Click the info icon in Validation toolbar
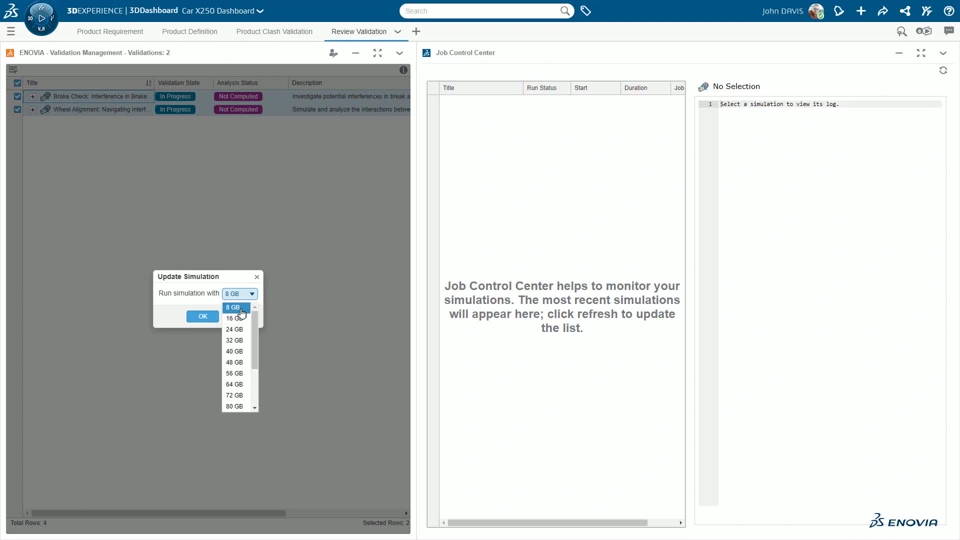 pyautogui.click(x=403, y=70)
